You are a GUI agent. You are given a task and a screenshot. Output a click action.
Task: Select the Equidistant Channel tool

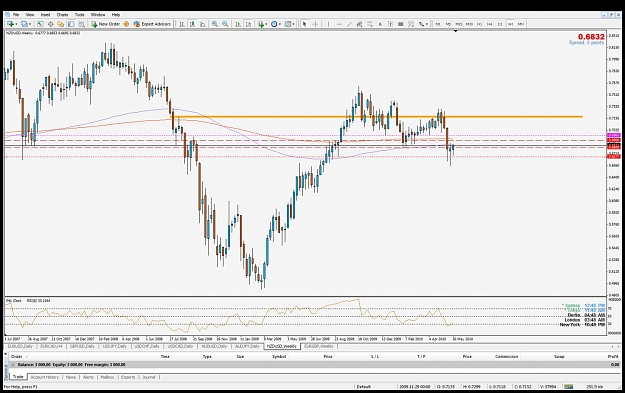[x=359, y=24]
